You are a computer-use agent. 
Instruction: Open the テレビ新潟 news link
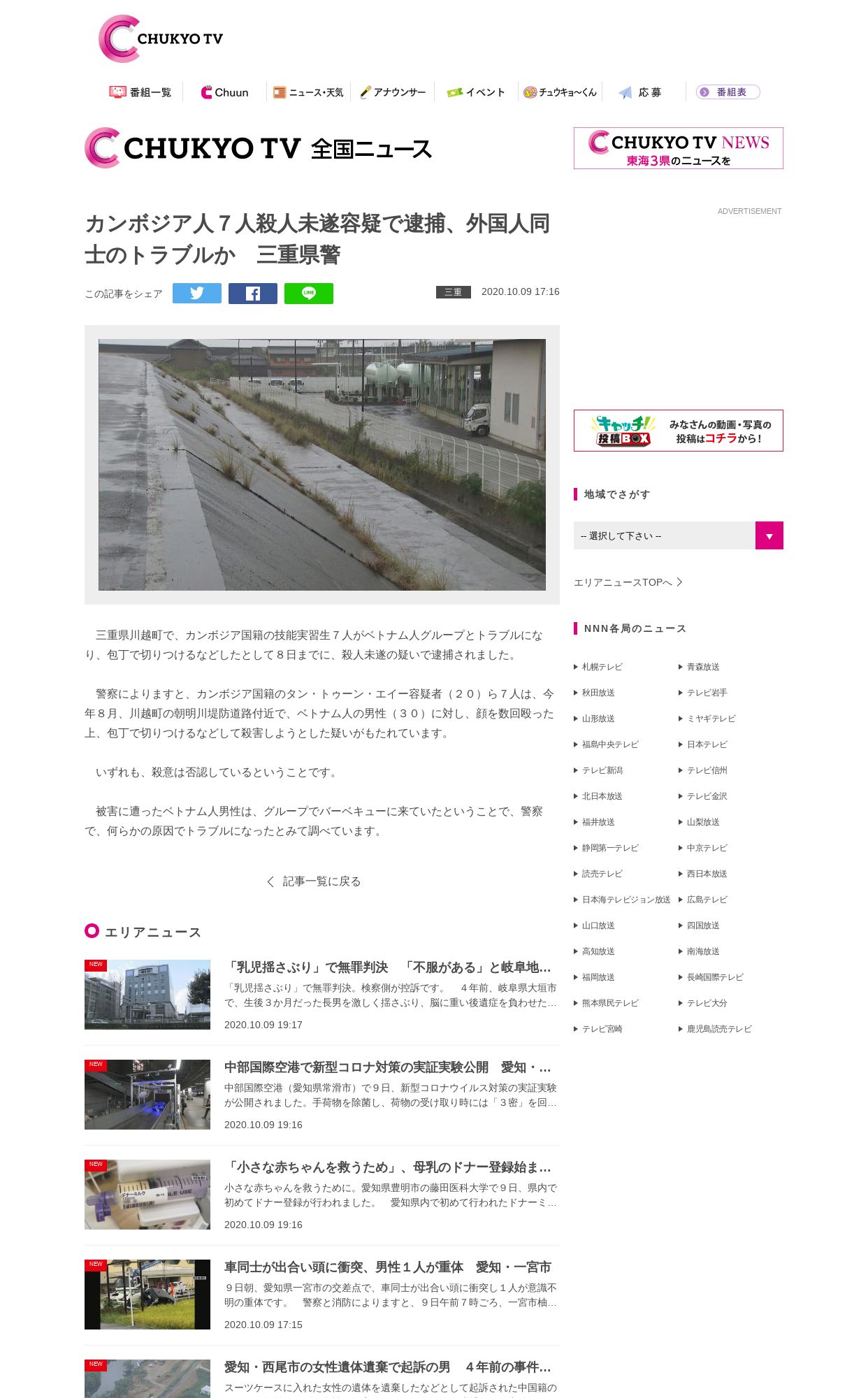pos(598,770)
